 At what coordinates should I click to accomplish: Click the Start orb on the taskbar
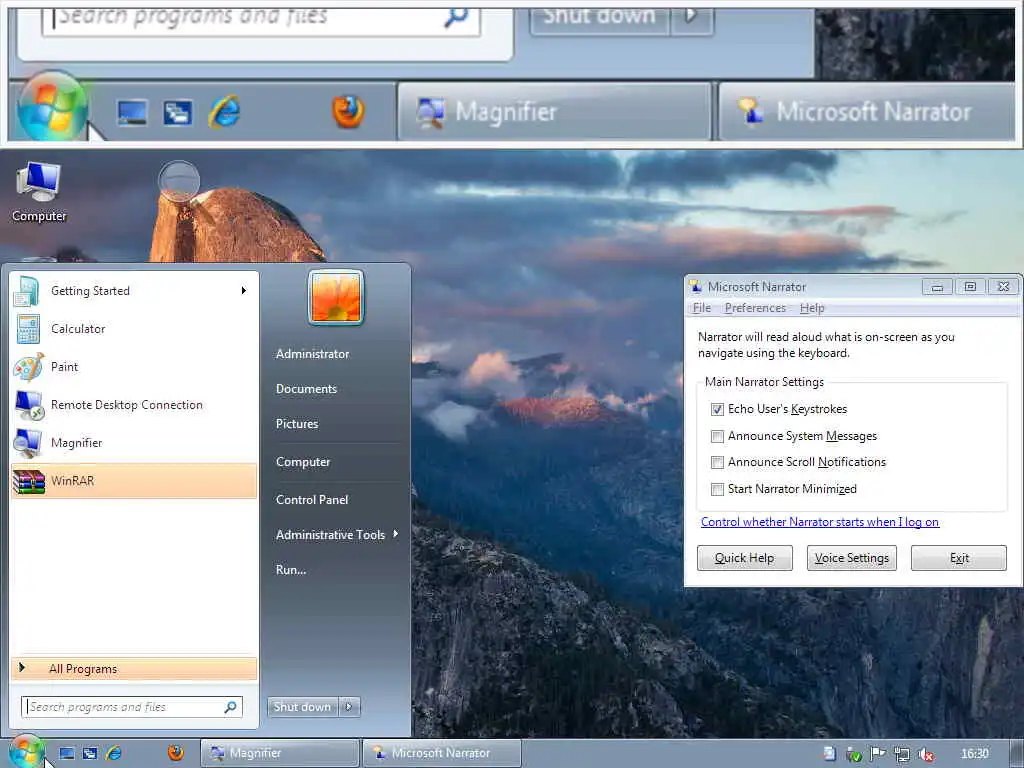26,752
